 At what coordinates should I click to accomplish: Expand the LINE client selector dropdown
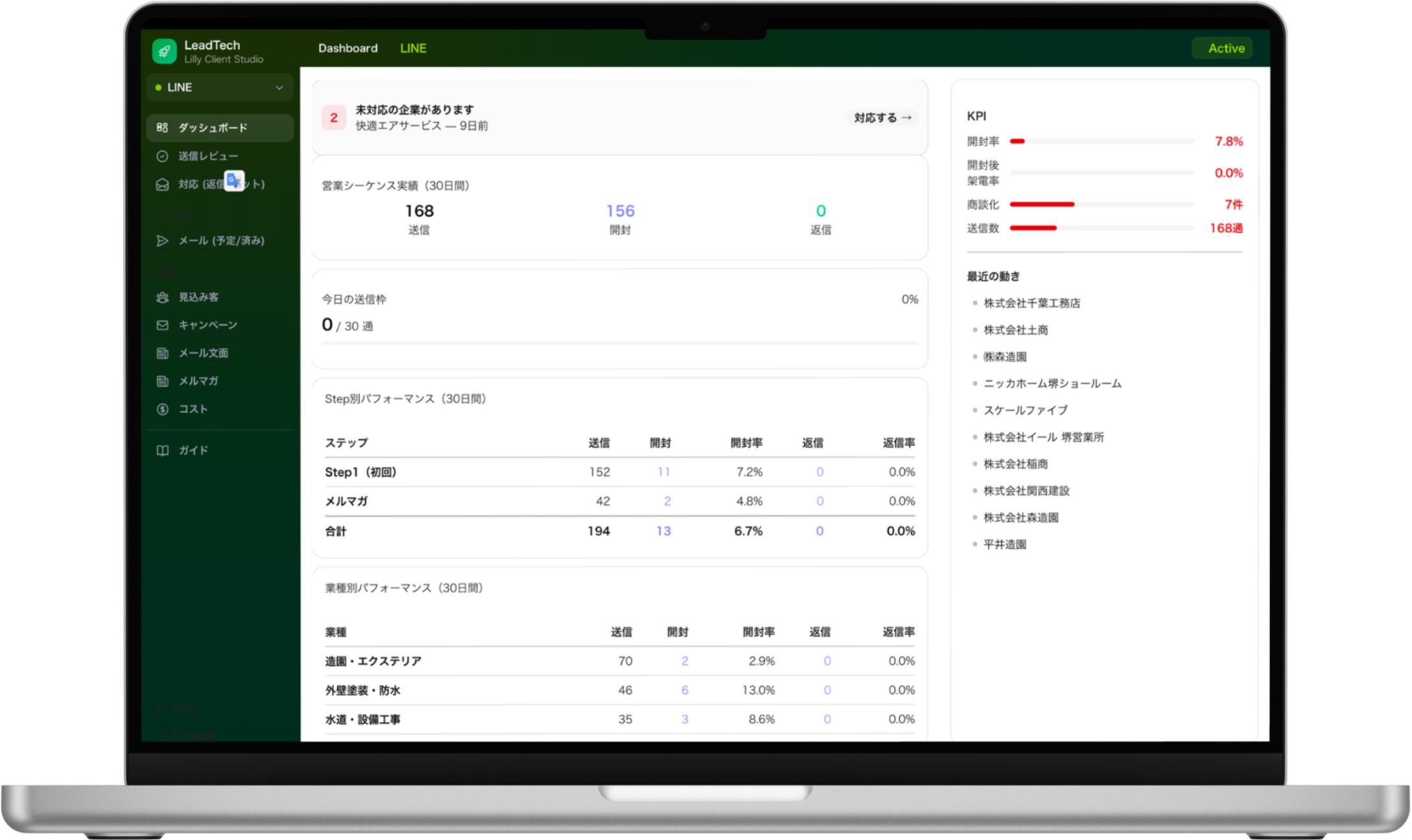pos(220,87)
